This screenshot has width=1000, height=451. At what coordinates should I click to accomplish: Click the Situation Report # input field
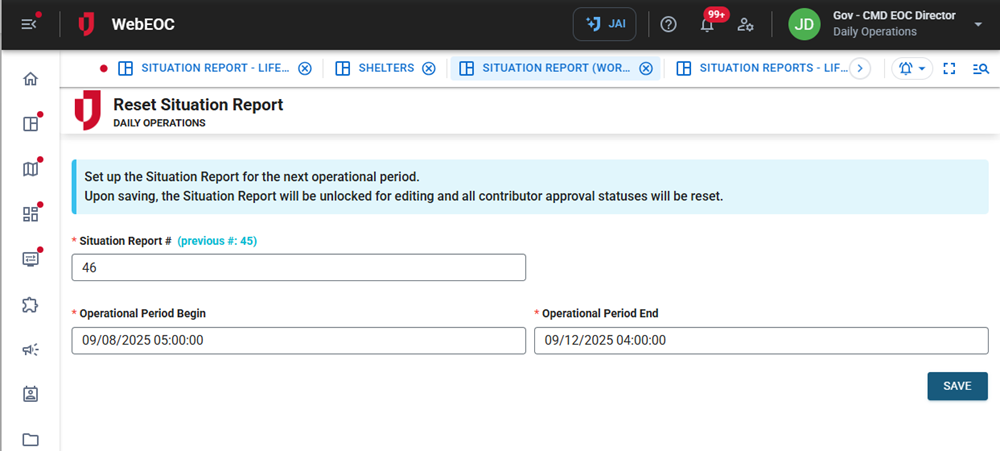pyautogui.click(x=298, y=268)
